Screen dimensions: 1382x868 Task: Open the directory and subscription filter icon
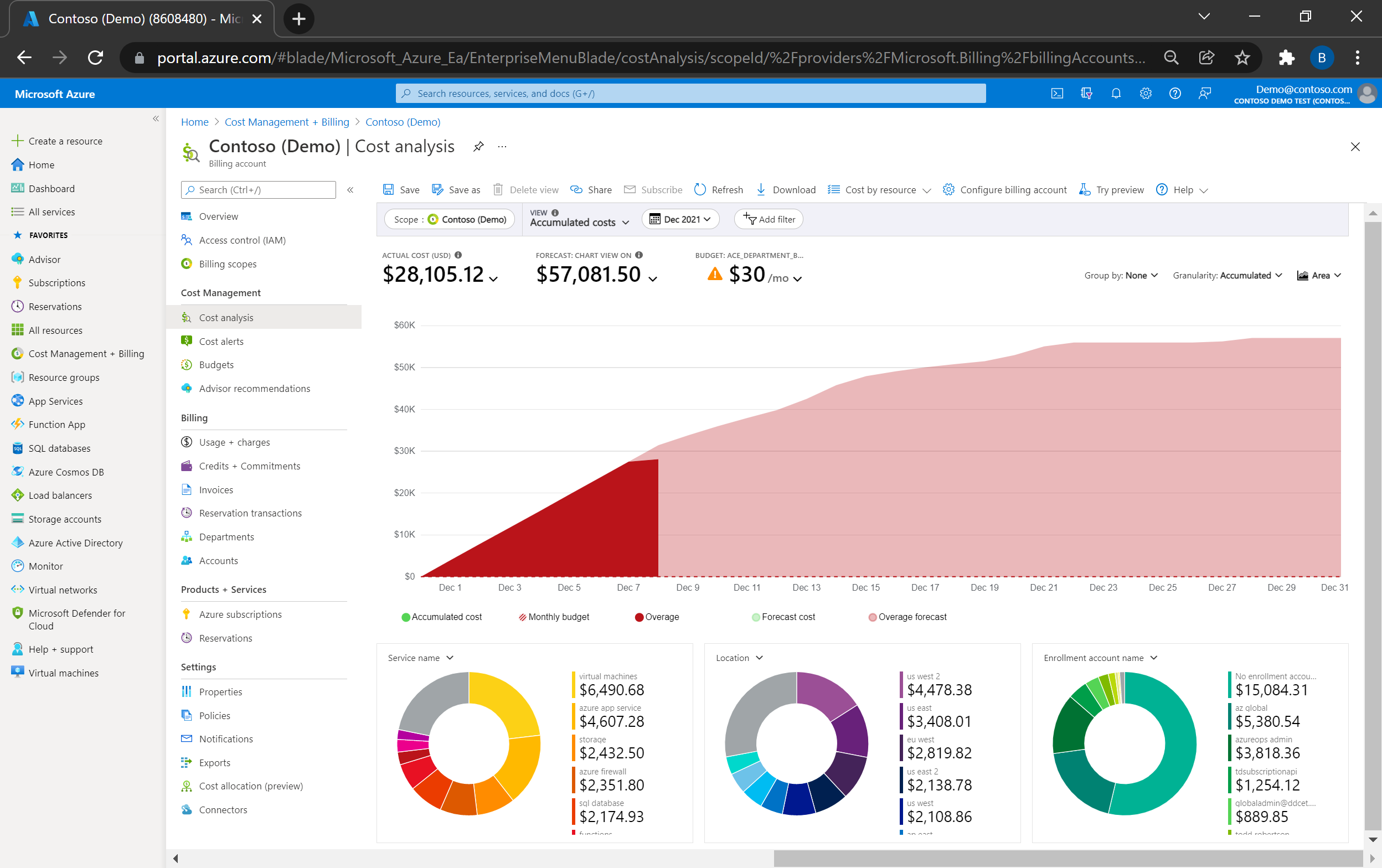(1086, 94)
